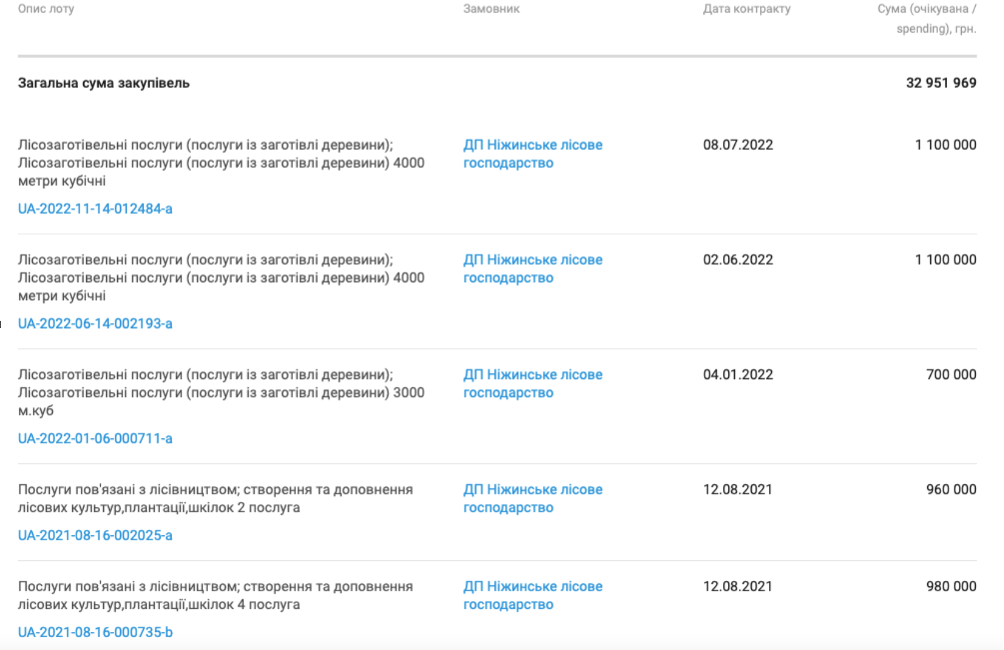Click the contract date 04.01.2022
This screenshot has height=650, width=1004.
pyautogui.click(x=738, y=375)
